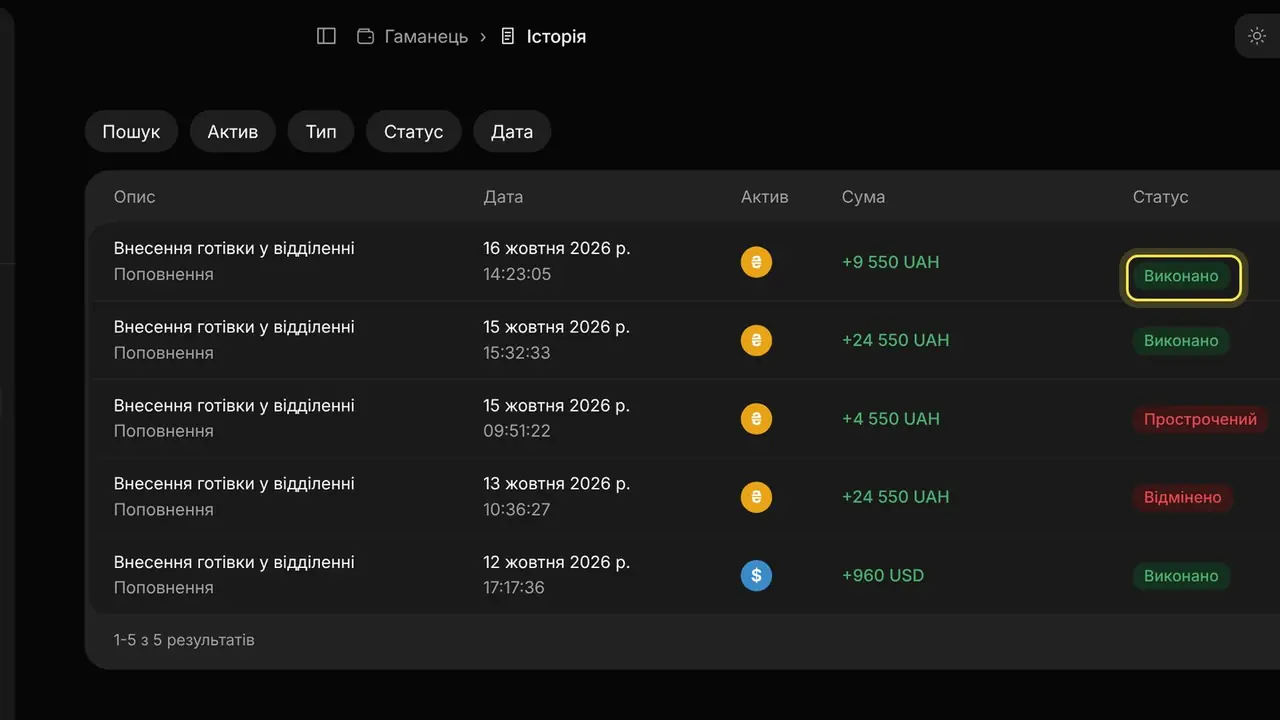Click the Сума column header
The height and width of the screenshot is (720, 1280).
click(863, 197)
